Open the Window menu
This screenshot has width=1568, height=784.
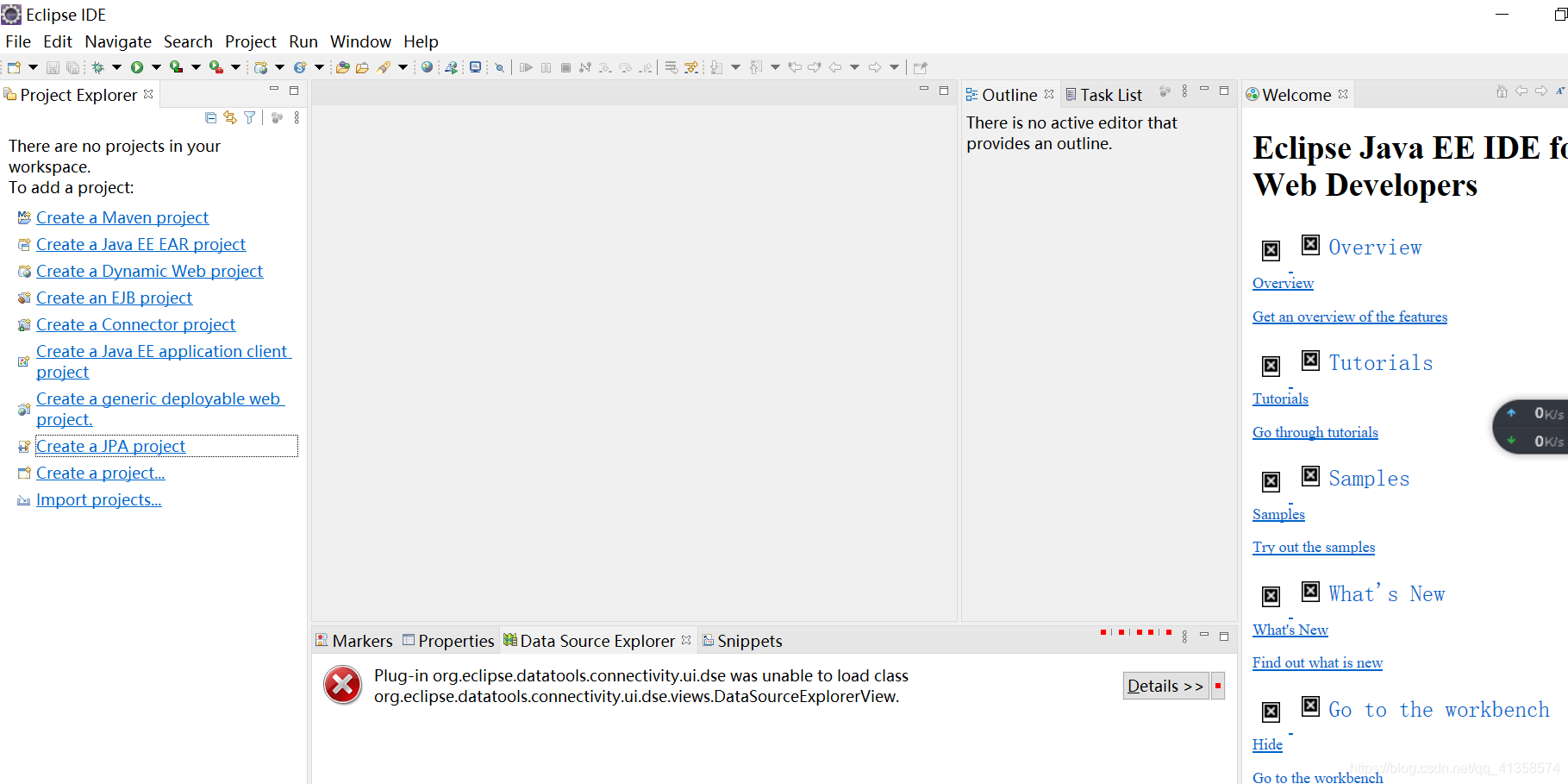pos(360,41)
